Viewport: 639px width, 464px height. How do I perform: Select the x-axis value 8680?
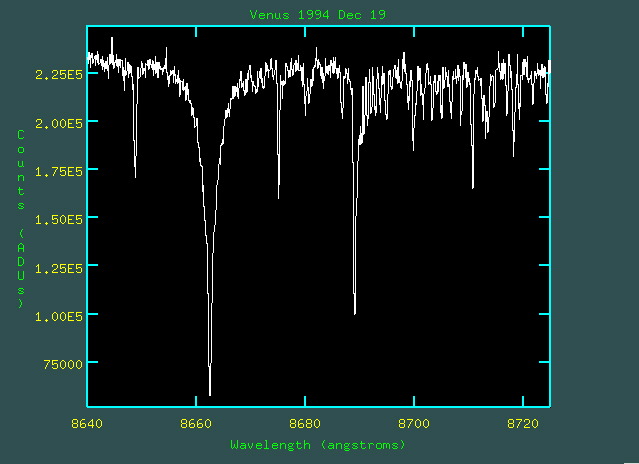click(x=305, y=424)
